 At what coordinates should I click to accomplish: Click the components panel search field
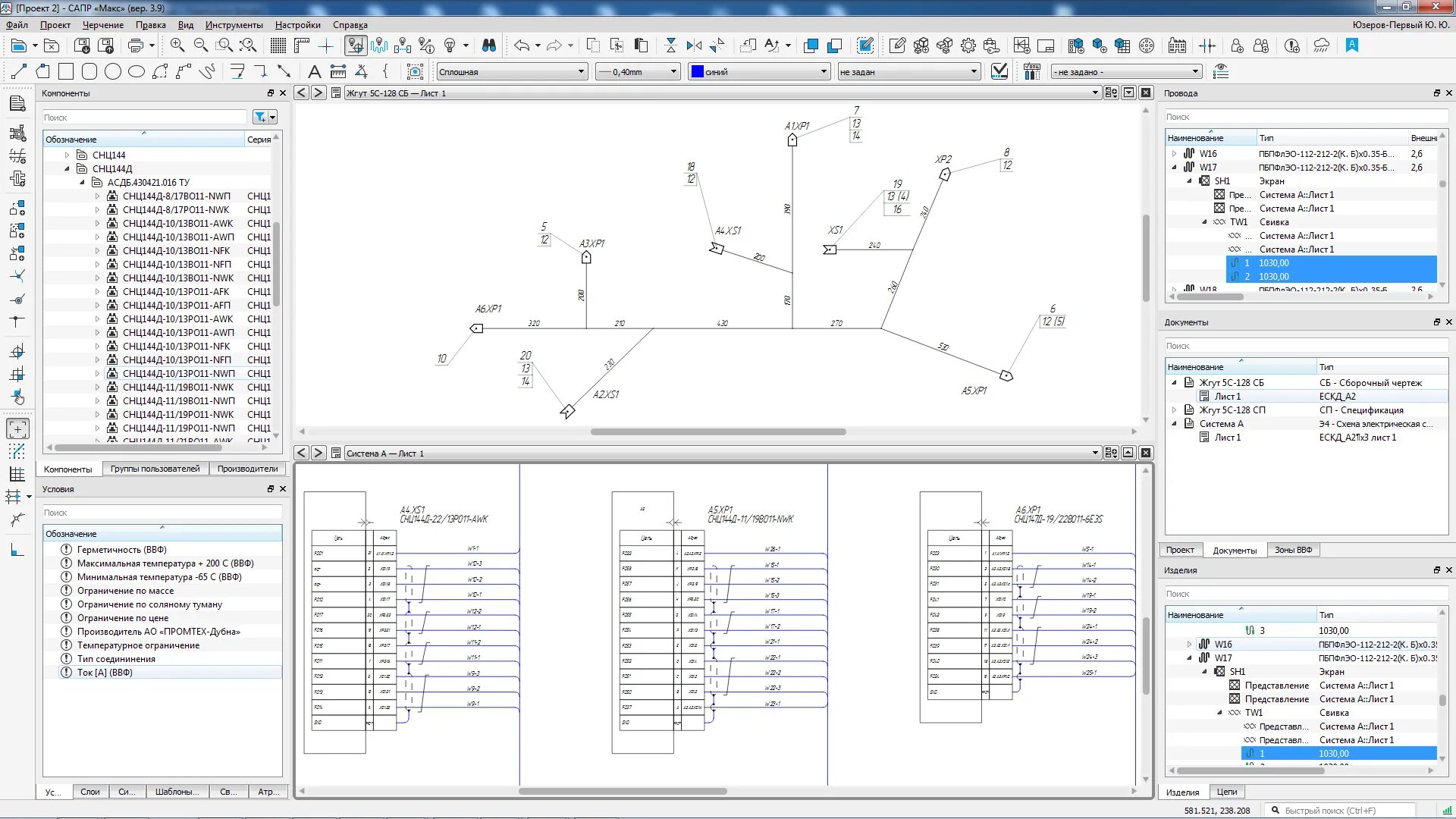click(x=144, y=118)
